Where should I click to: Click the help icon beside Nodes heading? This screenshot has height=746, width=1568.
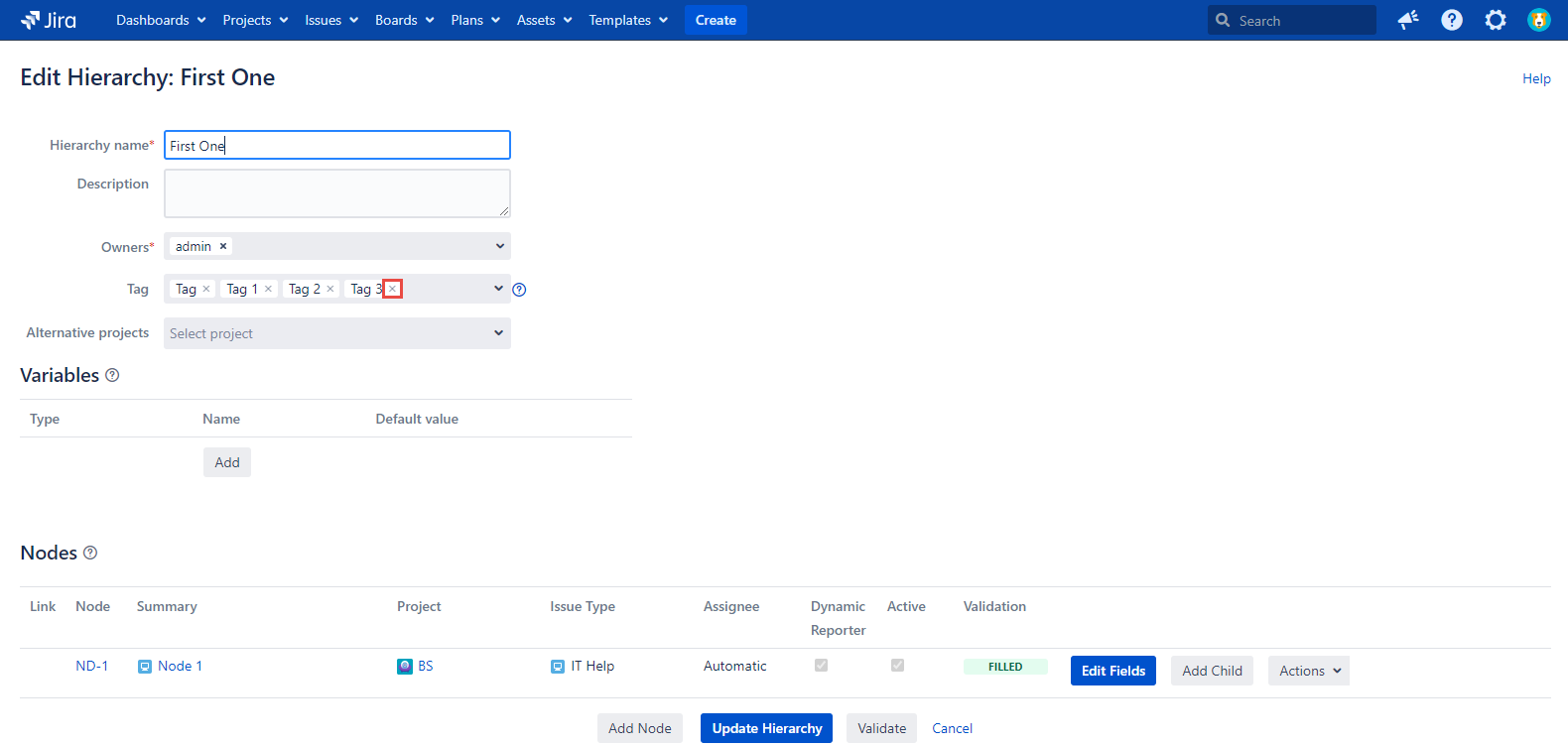90,553
